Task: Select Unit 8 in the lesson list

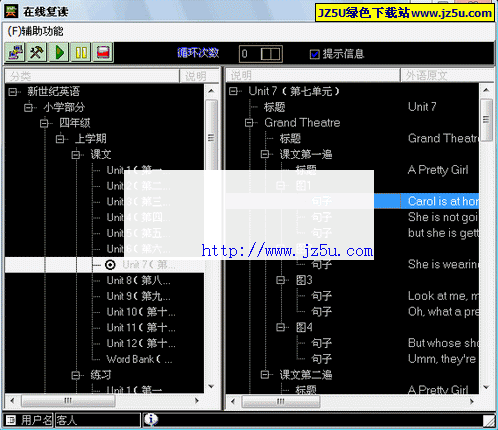Action: click(x=139, y=281)
